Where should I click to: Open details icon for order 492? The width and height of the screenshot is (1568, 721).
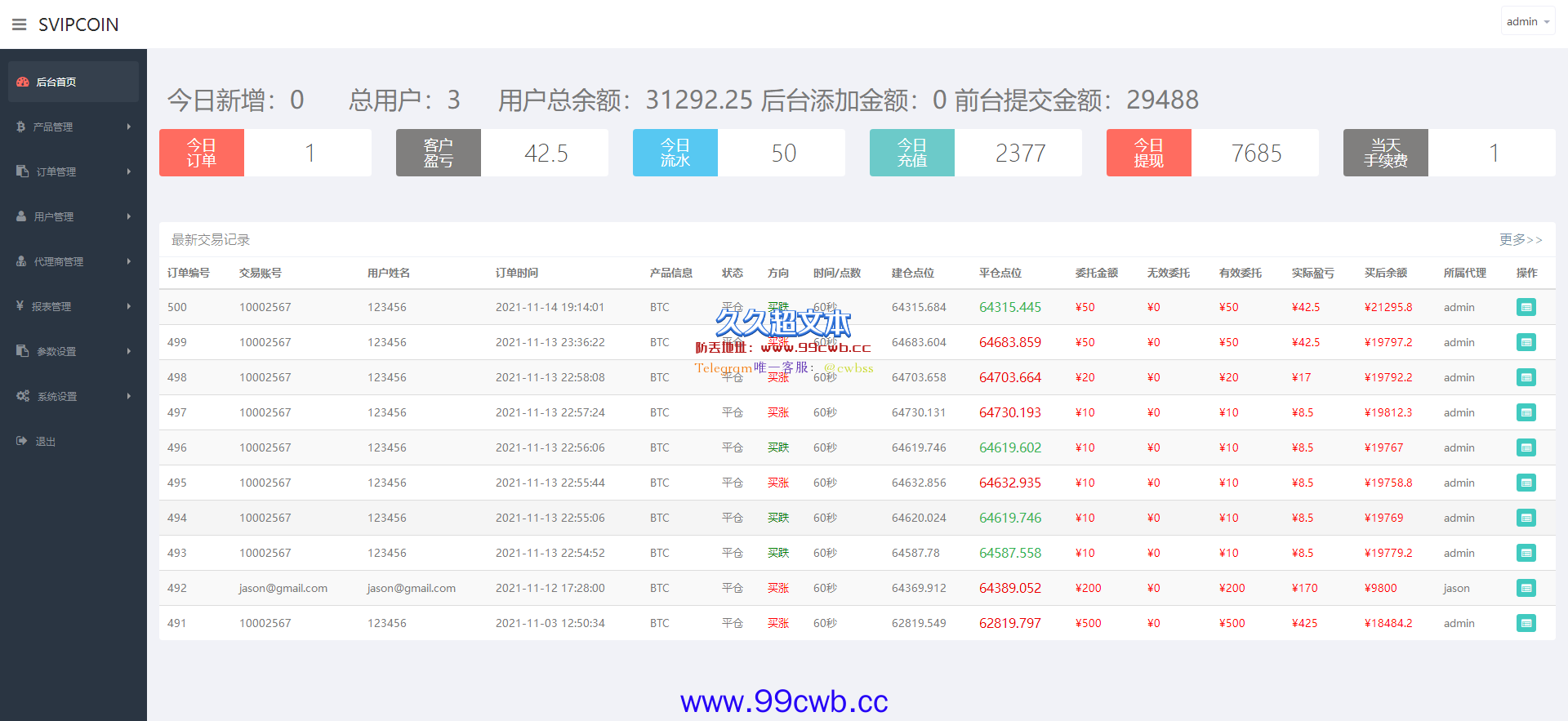click(1526, 588)
